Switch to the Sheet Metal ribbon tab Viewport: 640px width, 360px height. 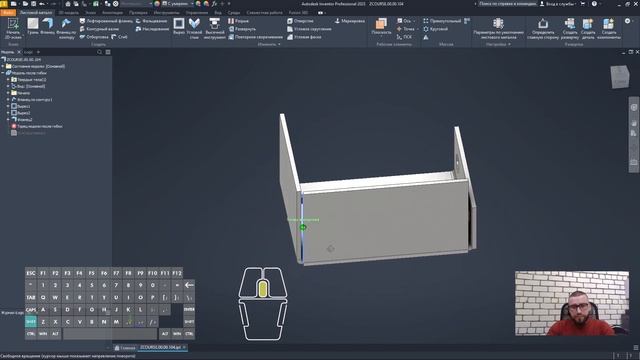36,13
